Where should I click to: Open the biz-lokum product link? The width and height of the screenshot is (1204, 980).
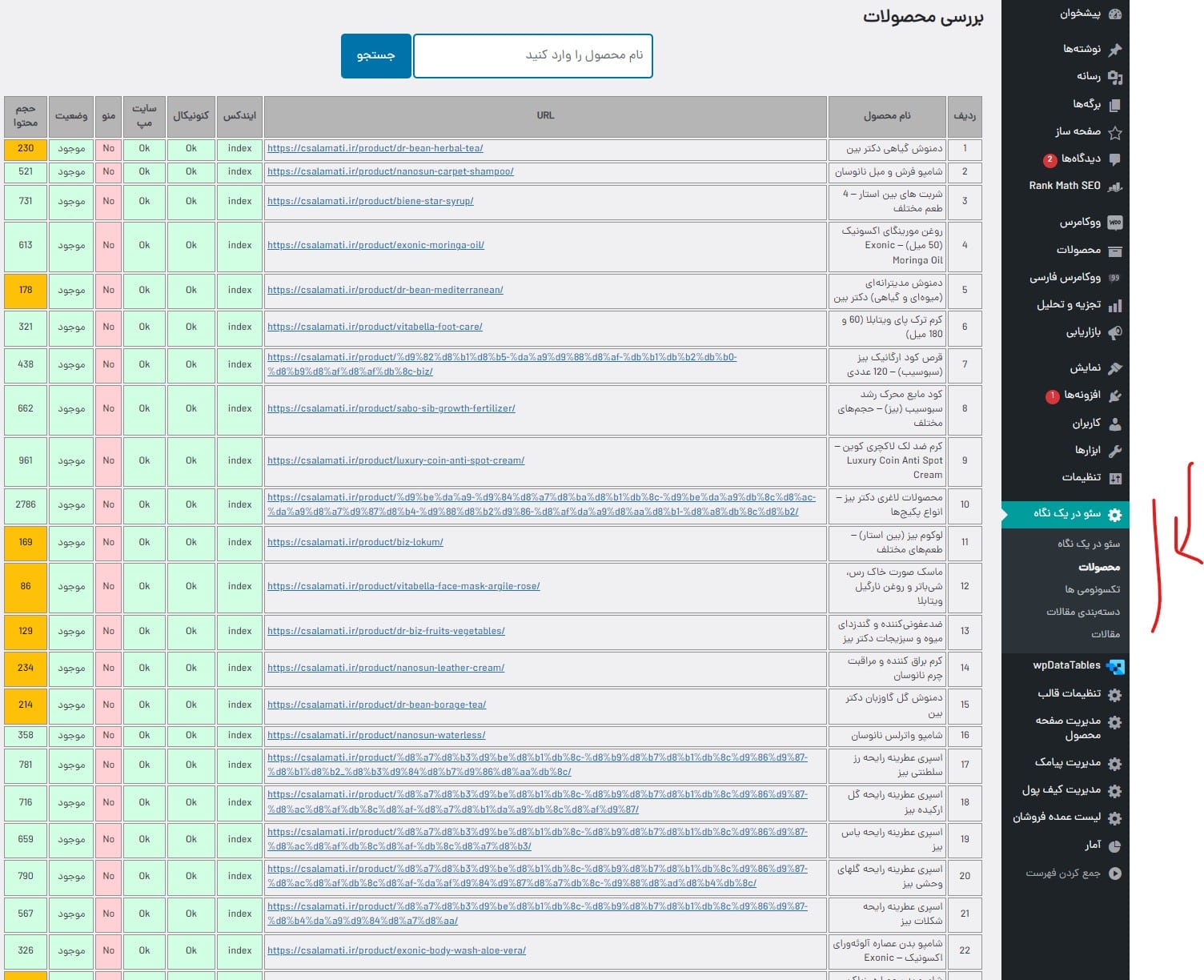(355, 542)
